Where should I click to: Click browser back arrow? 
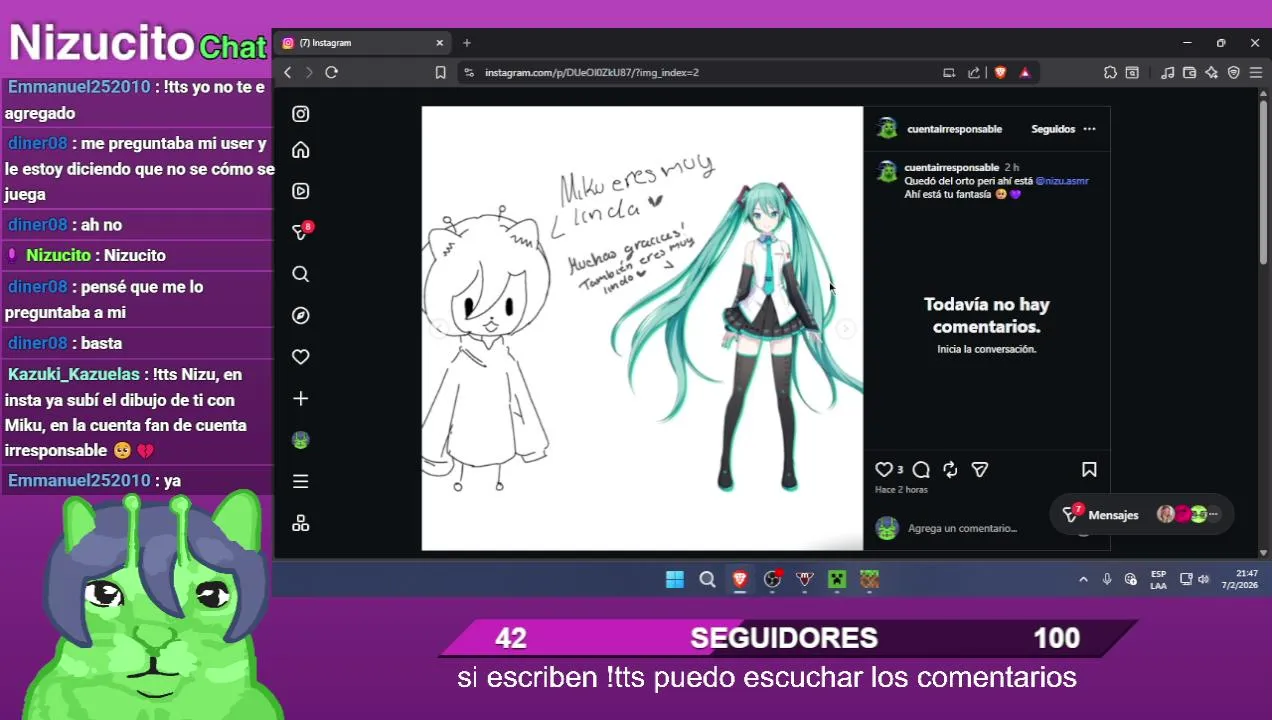[288, 72]
